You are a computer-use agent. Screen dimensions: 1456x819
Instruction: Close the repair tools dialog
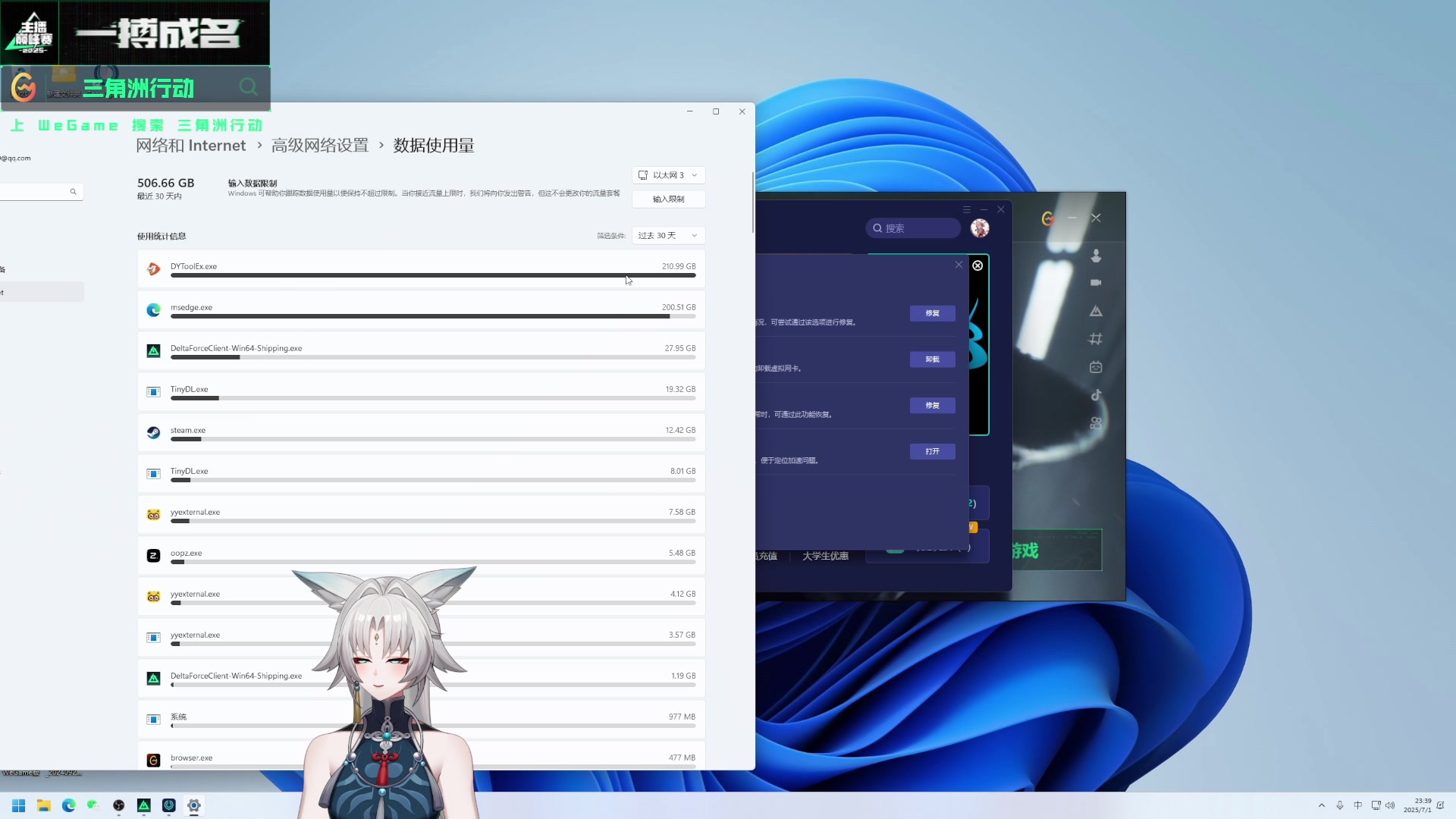click(x=959, y=265)
